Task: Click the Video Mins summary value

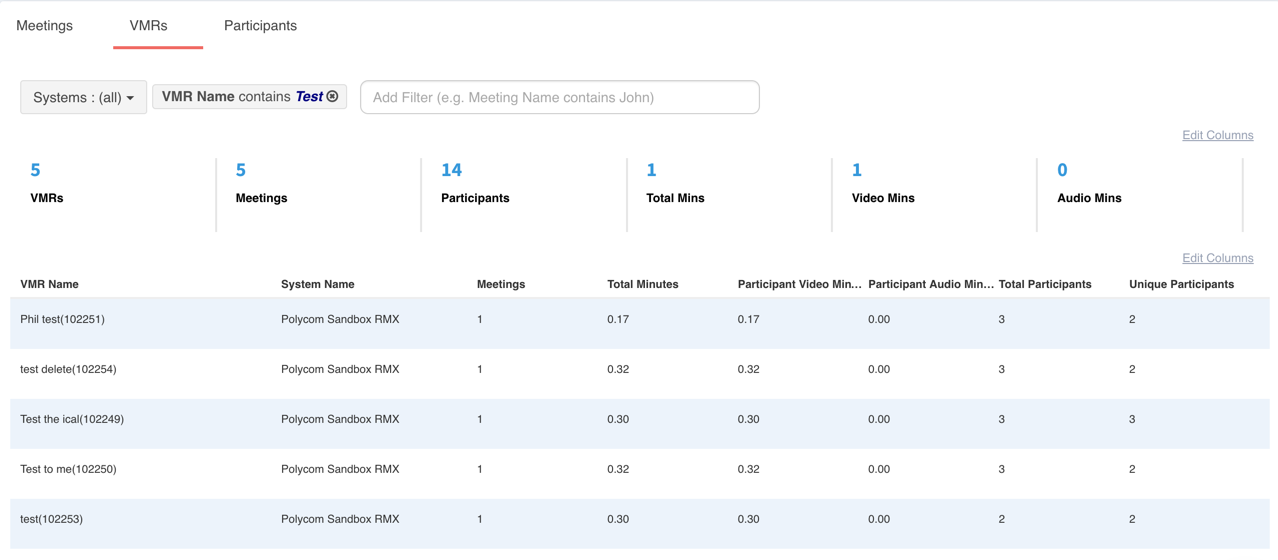Action: click(856, 170)
